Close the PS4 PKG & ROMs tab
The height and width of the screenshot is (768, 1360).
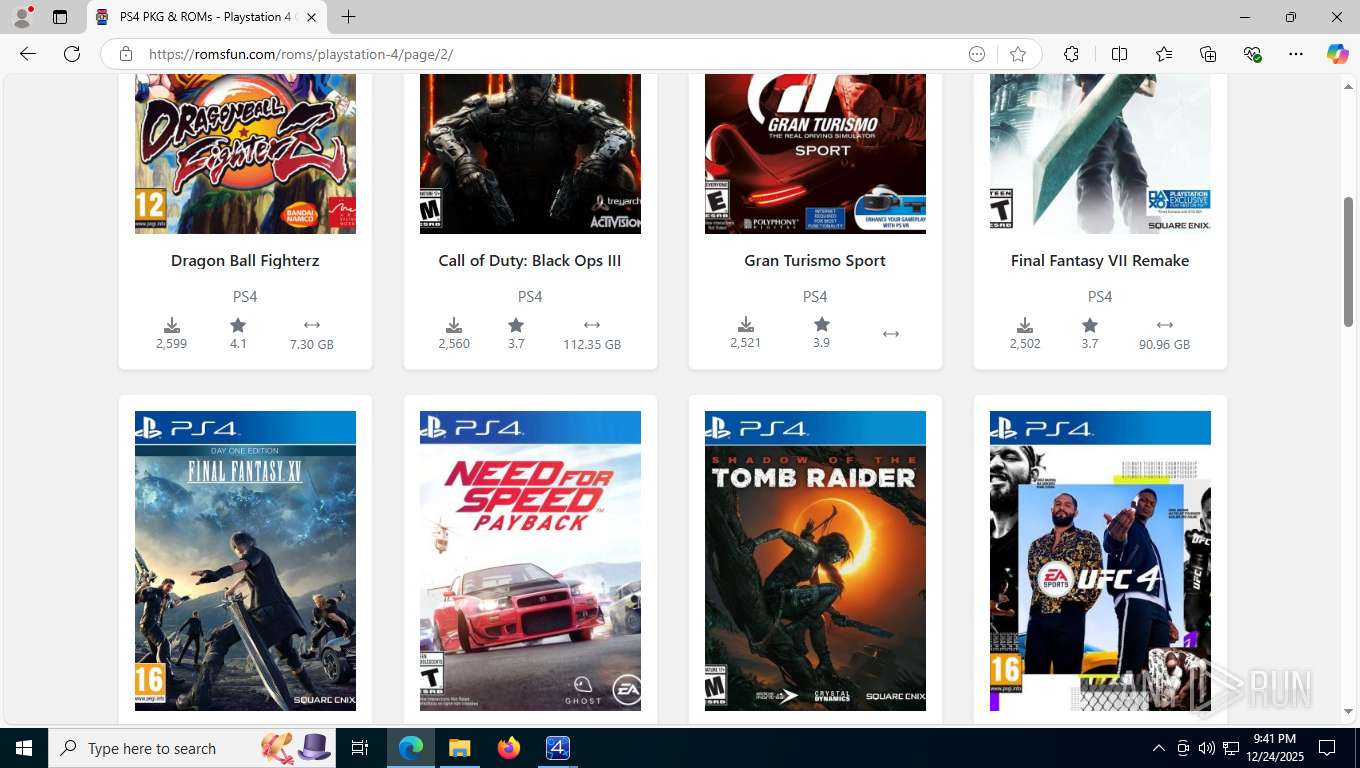pos(312,17)
